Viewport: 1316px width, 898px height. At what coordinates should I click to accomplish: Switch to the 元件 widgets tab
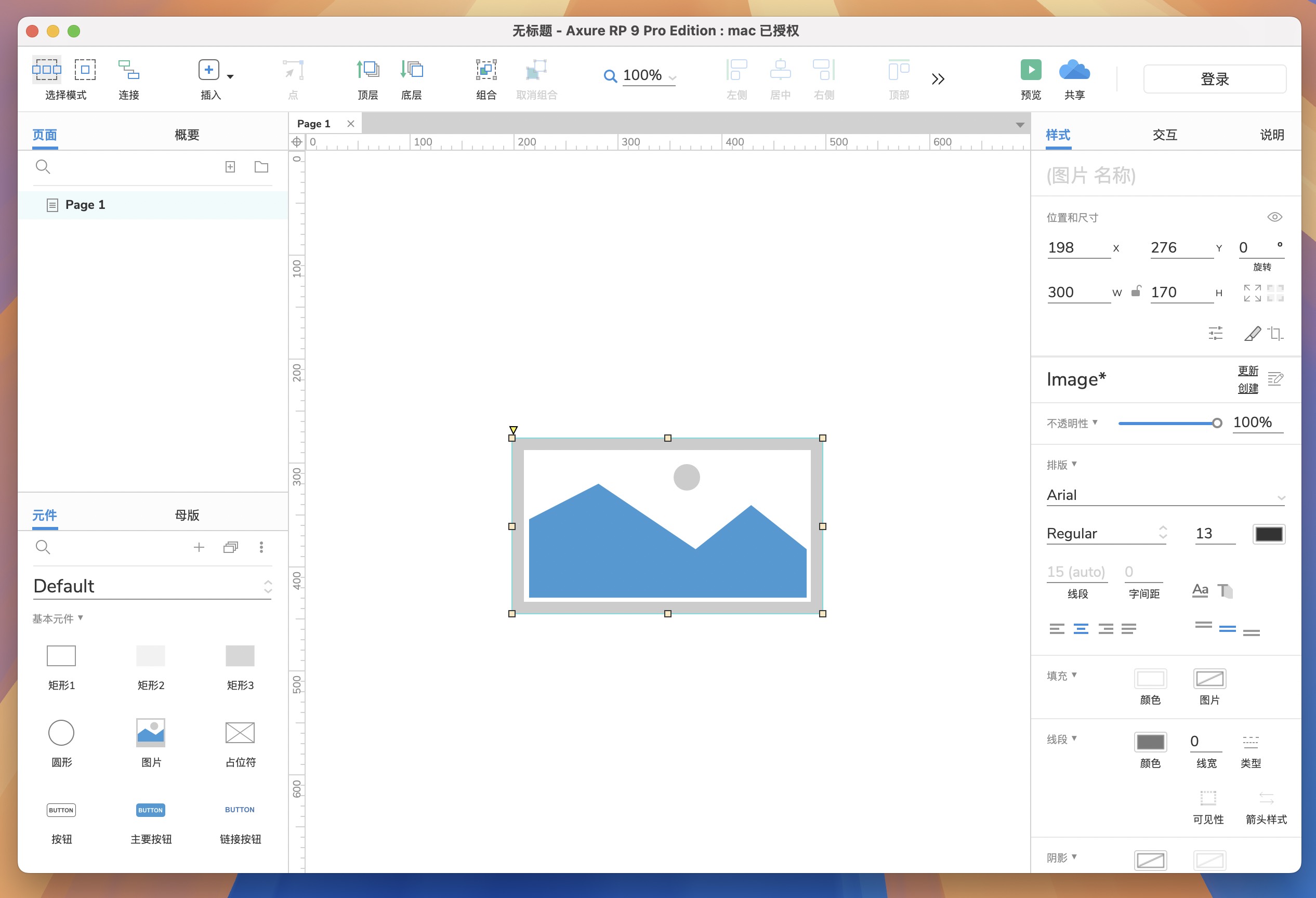(45, 515)
